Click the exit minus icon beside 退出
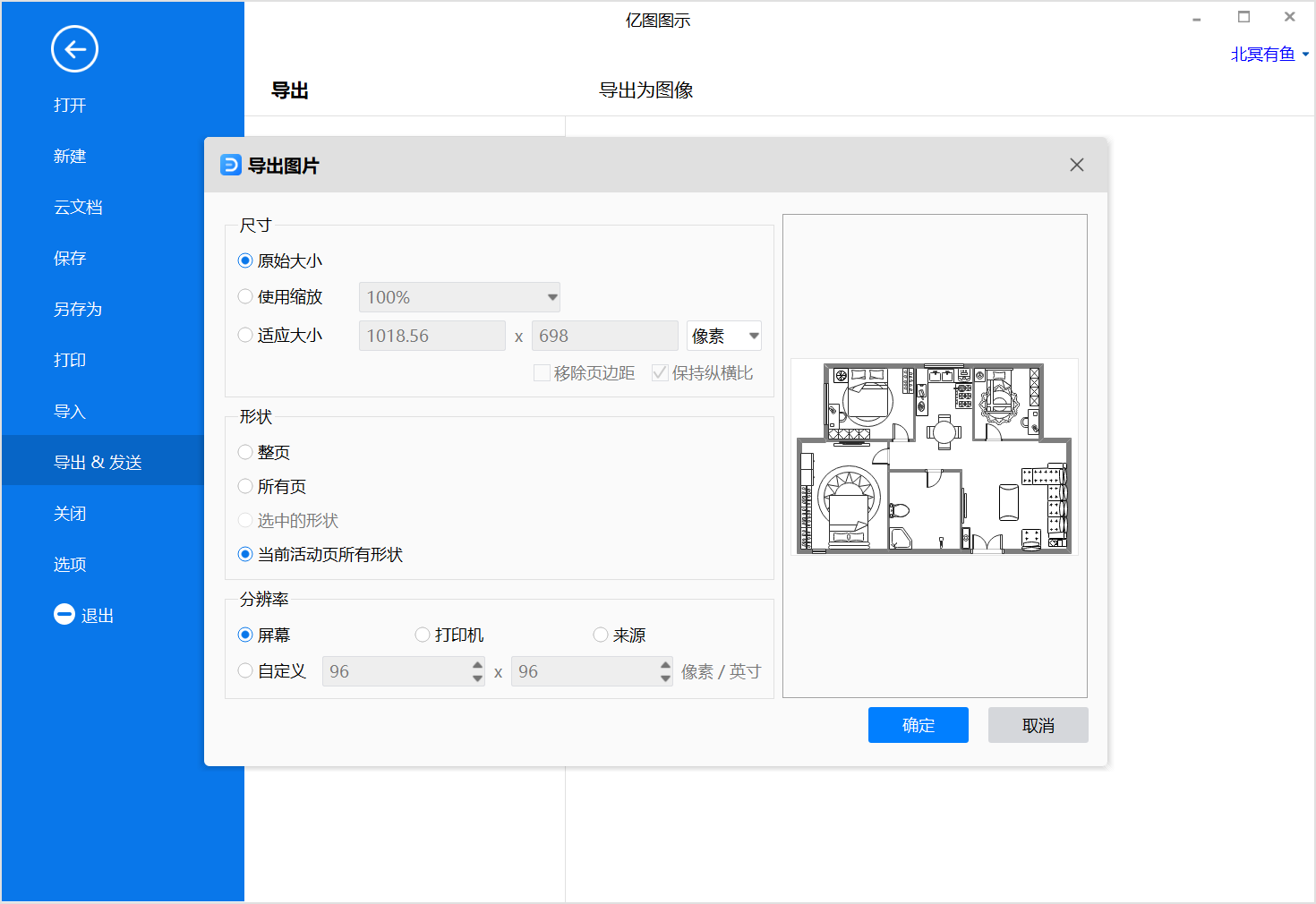Viewport: 1316px width, 904px height. (x=64, y=614)
